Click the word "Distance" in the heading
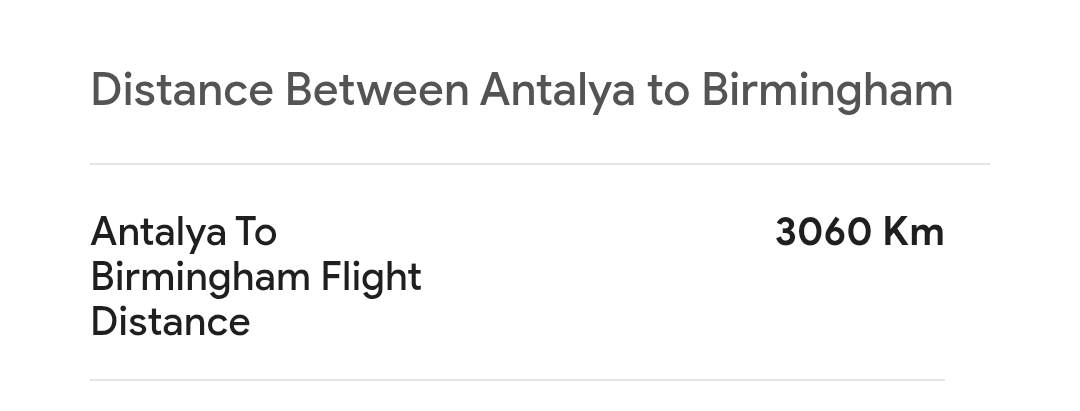The width and height of the screenshot is (1080, 411). [x=181, y=90]
